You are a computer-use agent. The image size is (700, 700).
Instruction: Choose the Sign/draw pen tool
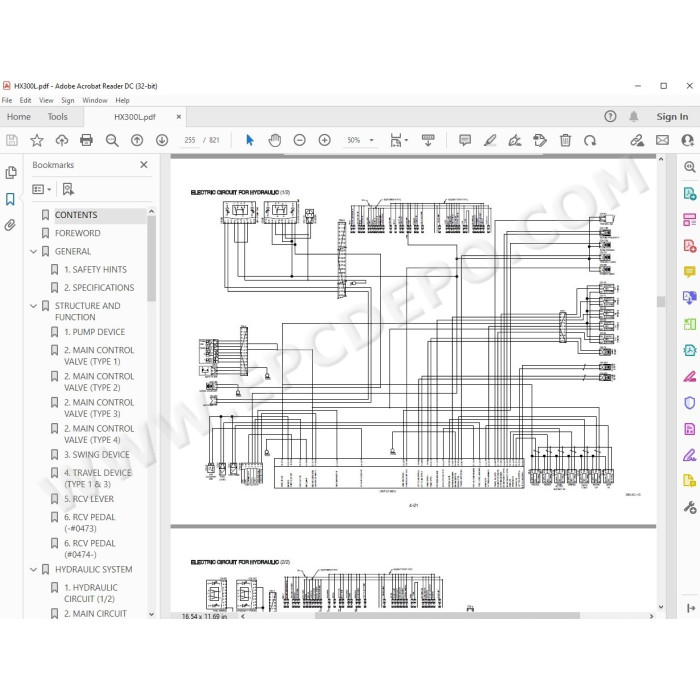click(x=515, y=141)
